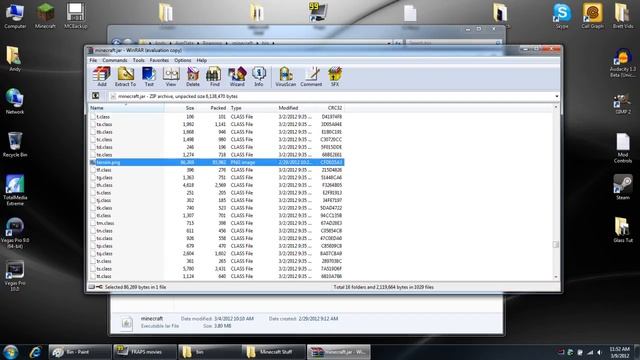Switch to FRAPS movies taskbar window

pyautogui.click(x=145, y=352)
